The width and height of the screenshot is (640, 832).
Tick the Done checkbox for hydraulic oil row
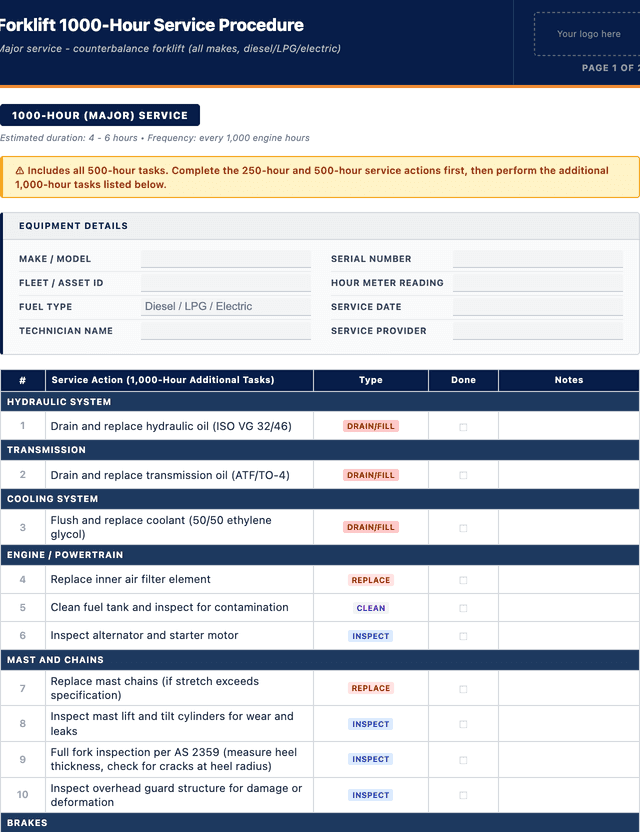(x=463, y=427)
